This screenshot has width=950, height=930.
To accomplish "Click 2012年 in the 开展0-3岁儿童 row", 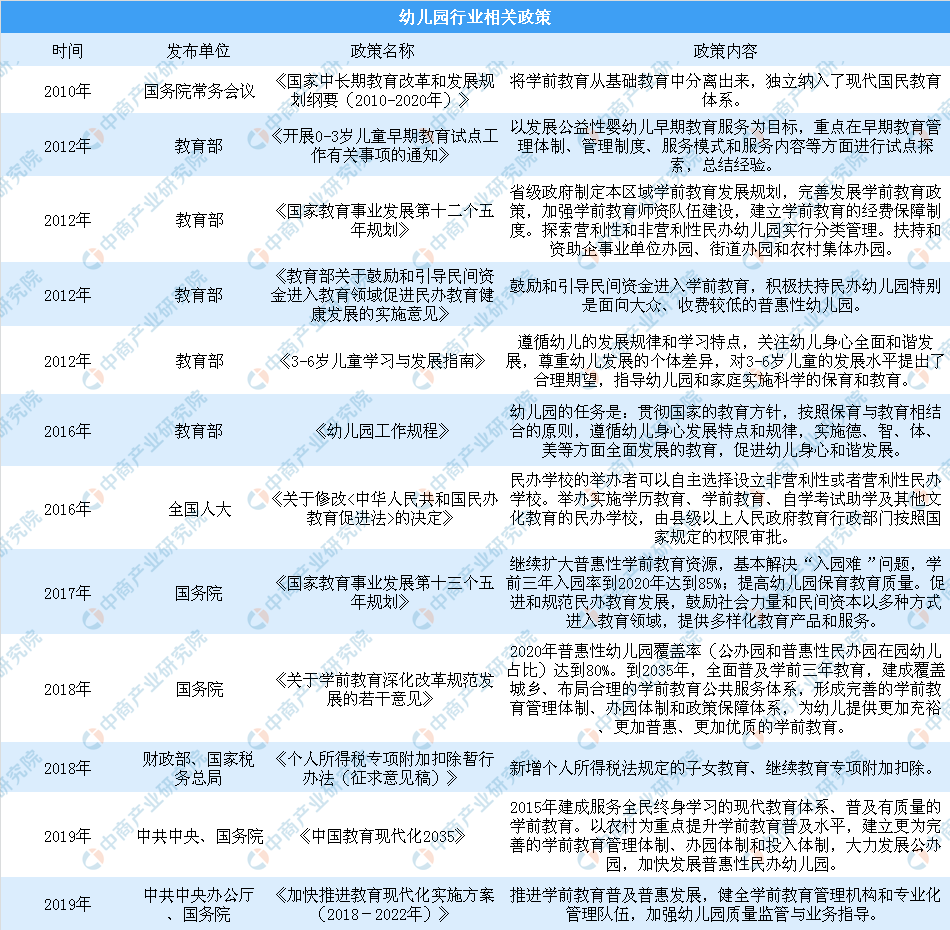I will point(67,145).
